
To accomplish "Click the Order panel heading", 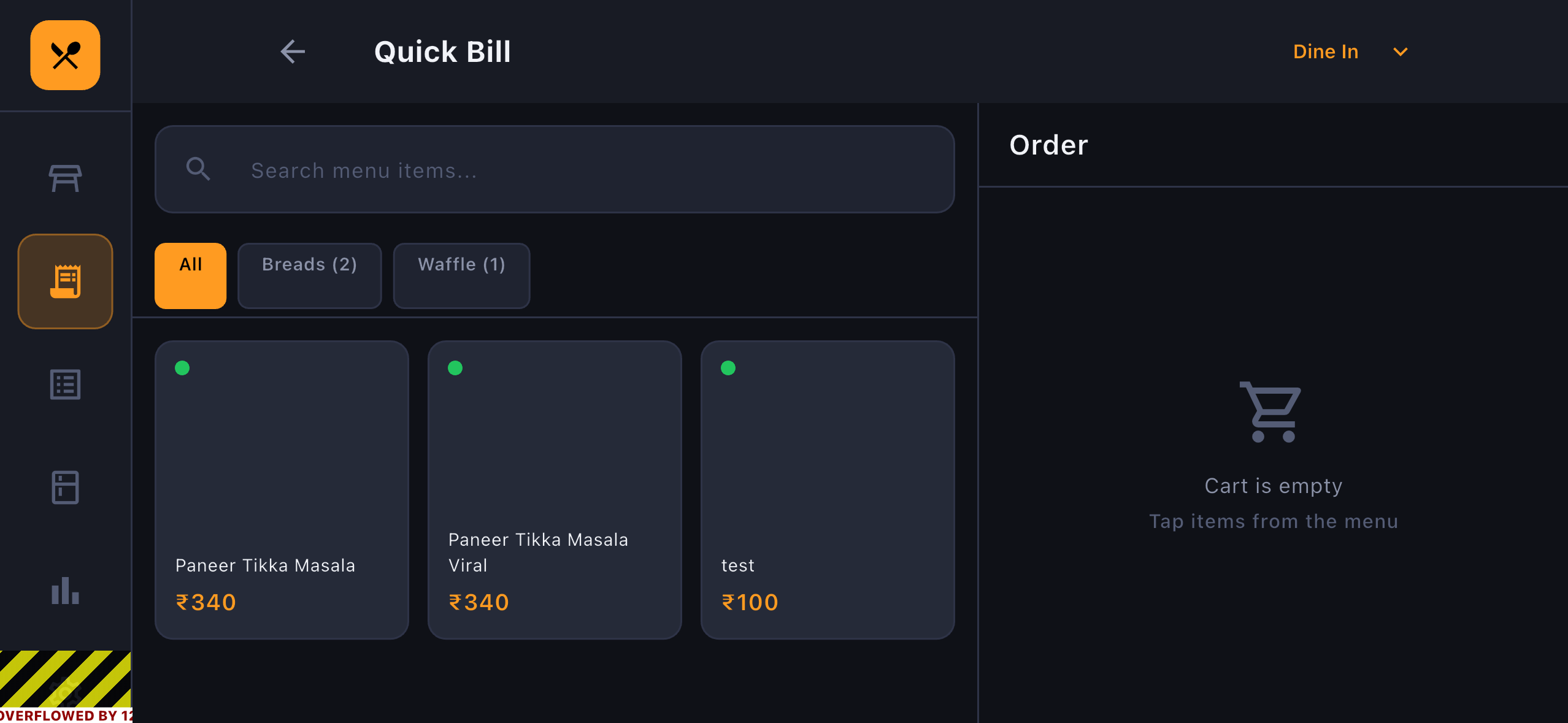I will click(1048, 145).
